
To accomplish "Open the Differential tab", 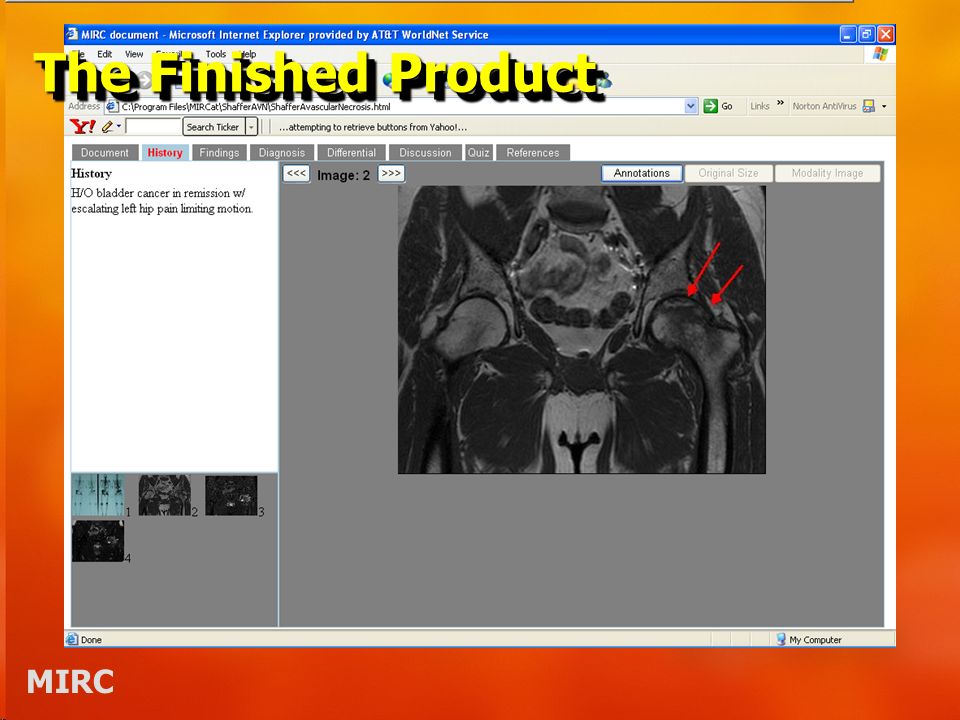I will [351, 152].
